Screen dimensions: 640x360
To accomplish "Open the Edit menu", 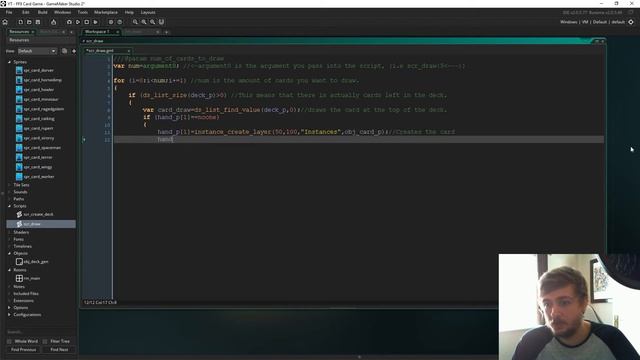I will (x=26, y=12).
